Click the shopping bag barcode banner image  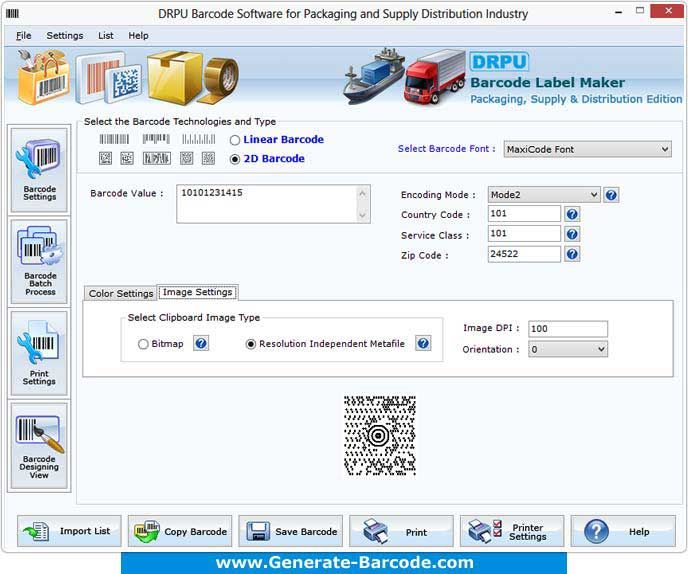tap(43, 77)
